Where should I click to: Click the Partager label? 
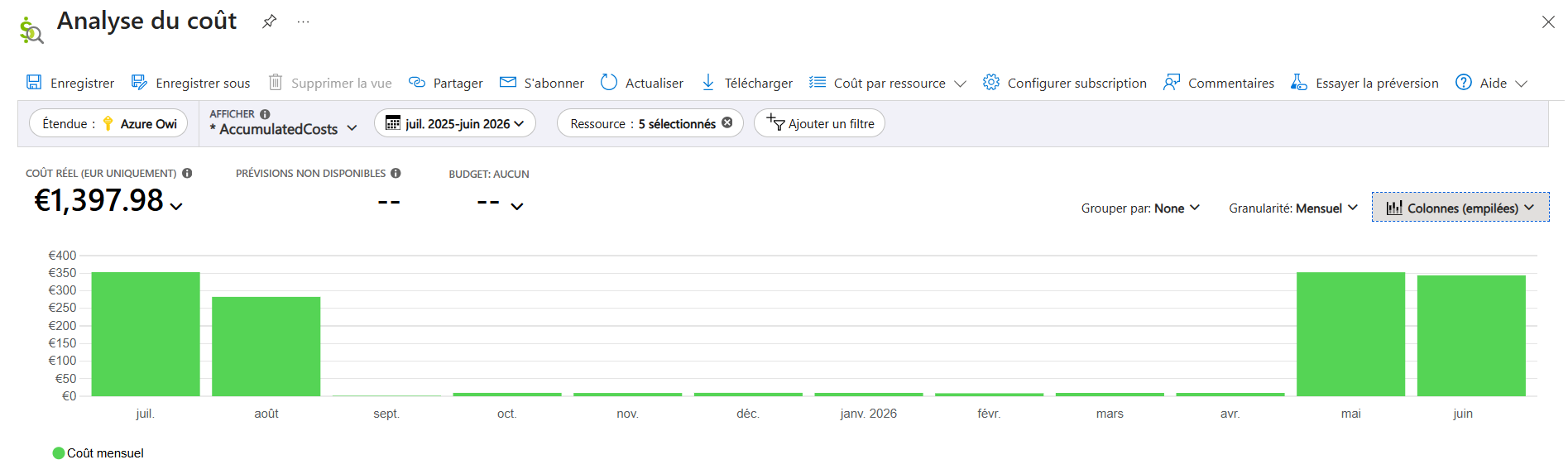[x=458, y=83]
